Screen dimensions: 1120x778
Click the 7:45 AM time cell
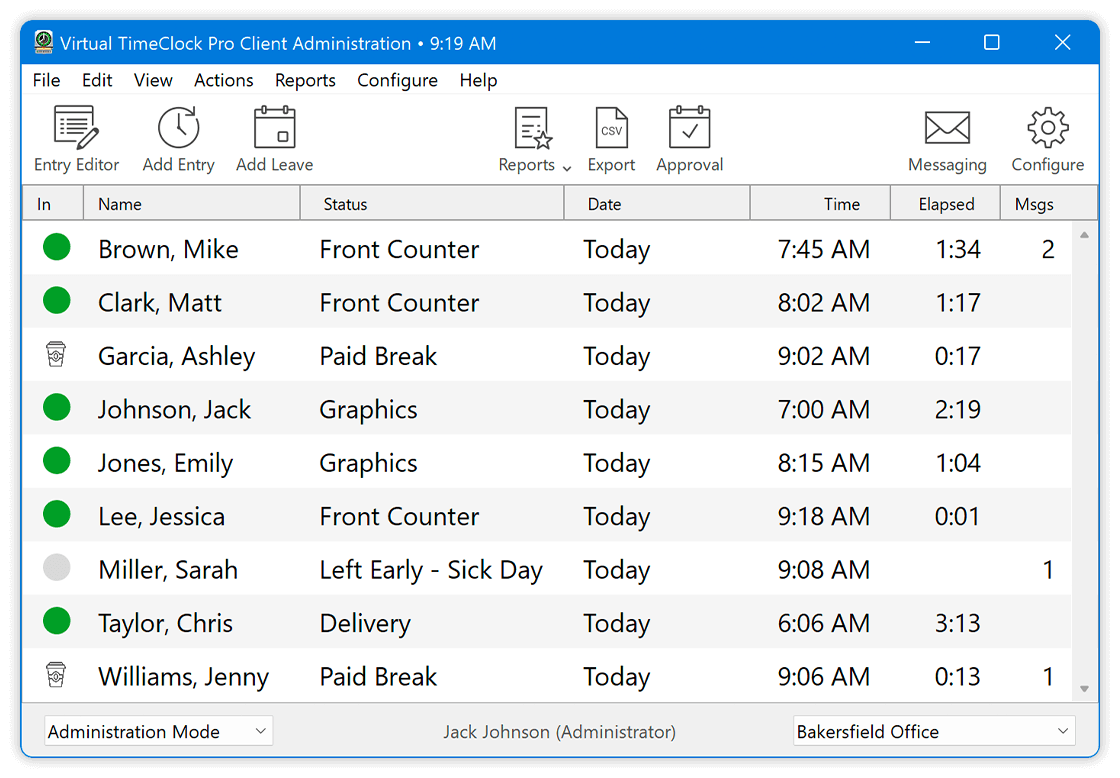824,249
